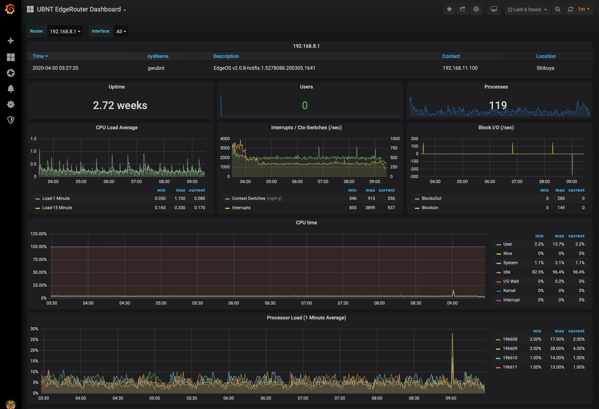Click the dashboard grid icon beside title
This screenshot has height=409, width=599.
[x=30, y=9]
